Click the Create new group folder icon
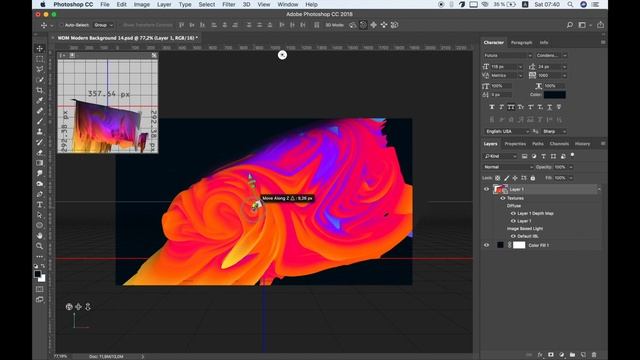This screenshot has height=360, width=640. 572,355
